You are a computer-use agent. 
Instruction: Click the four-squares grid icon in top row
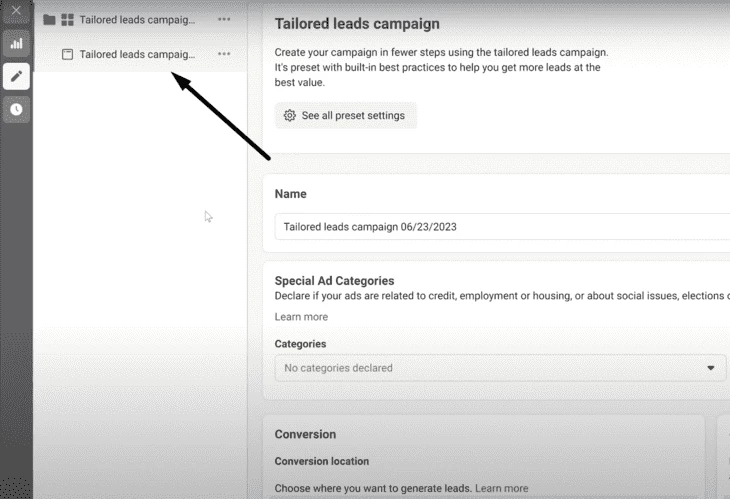click(68, 20)
